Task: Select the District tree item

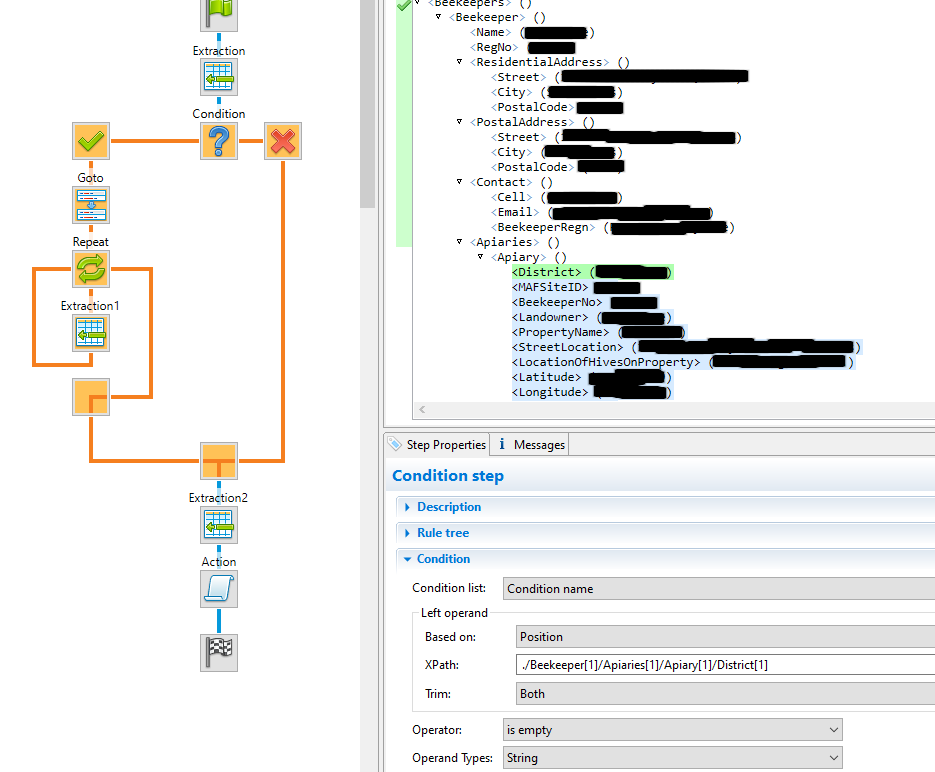Action: [x=592, y=272]
